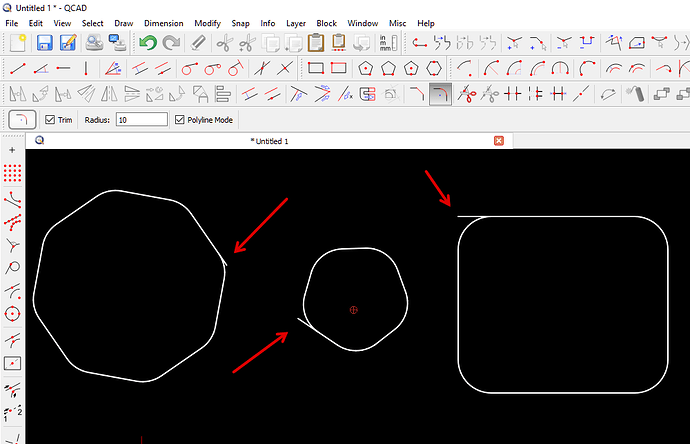This screenshot has width=690, height=444.
Task: Choose the Rectangle drawing tool
Action: coord(316,68)
